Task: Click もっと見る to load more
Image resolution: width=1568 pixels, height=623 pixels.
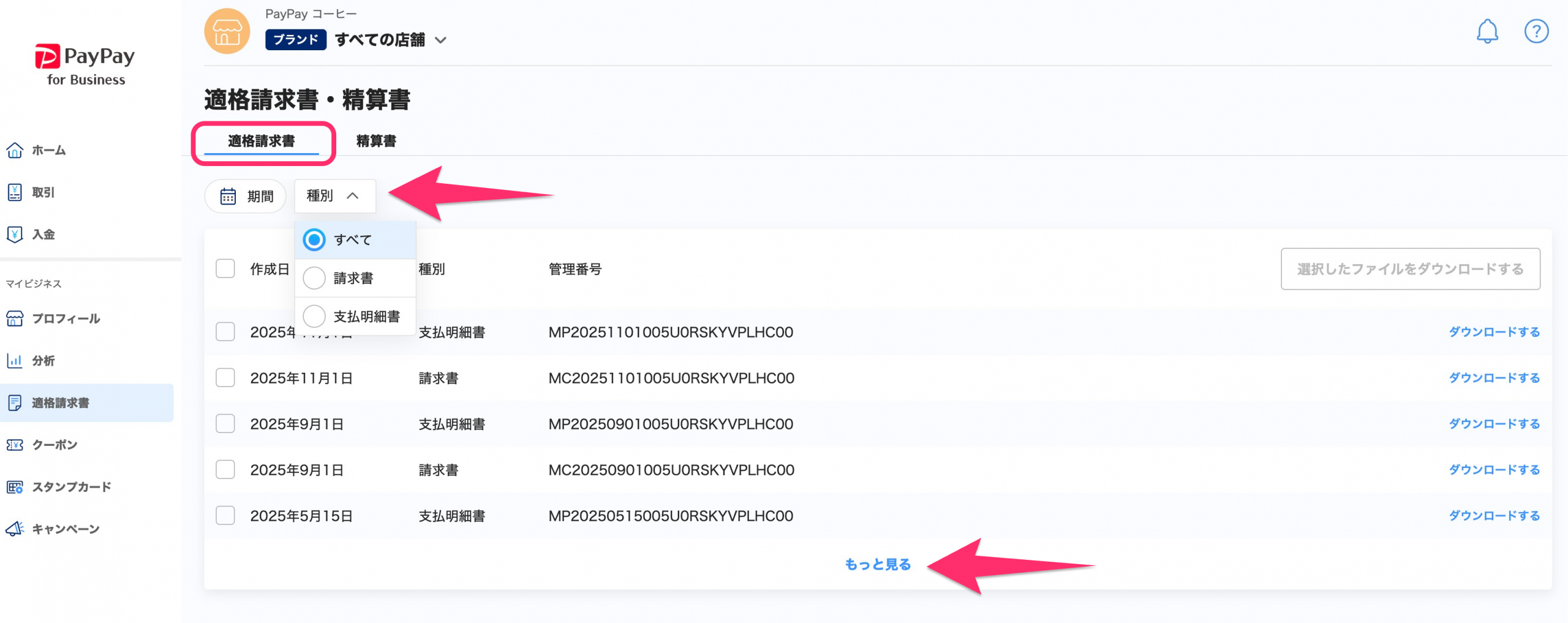Action: click(877, 564)
